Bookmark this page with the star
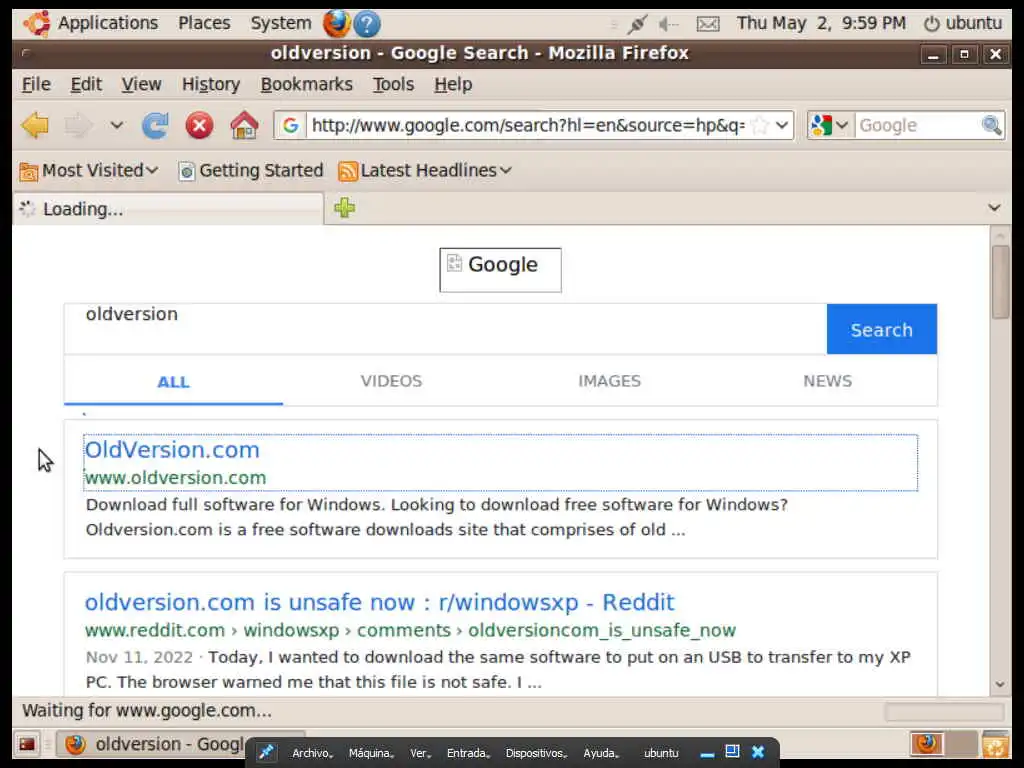This screenshot has width=1024, height=768. point(760,125)
